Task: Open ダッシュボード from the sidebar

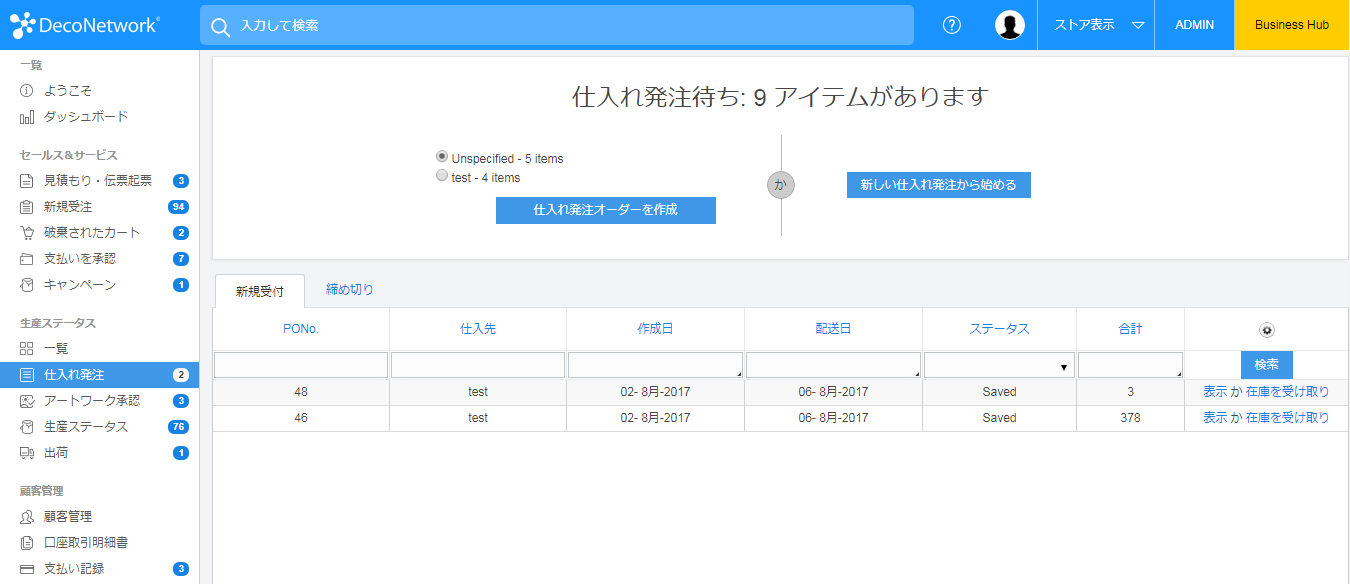Action: click(x=85, y=117)
